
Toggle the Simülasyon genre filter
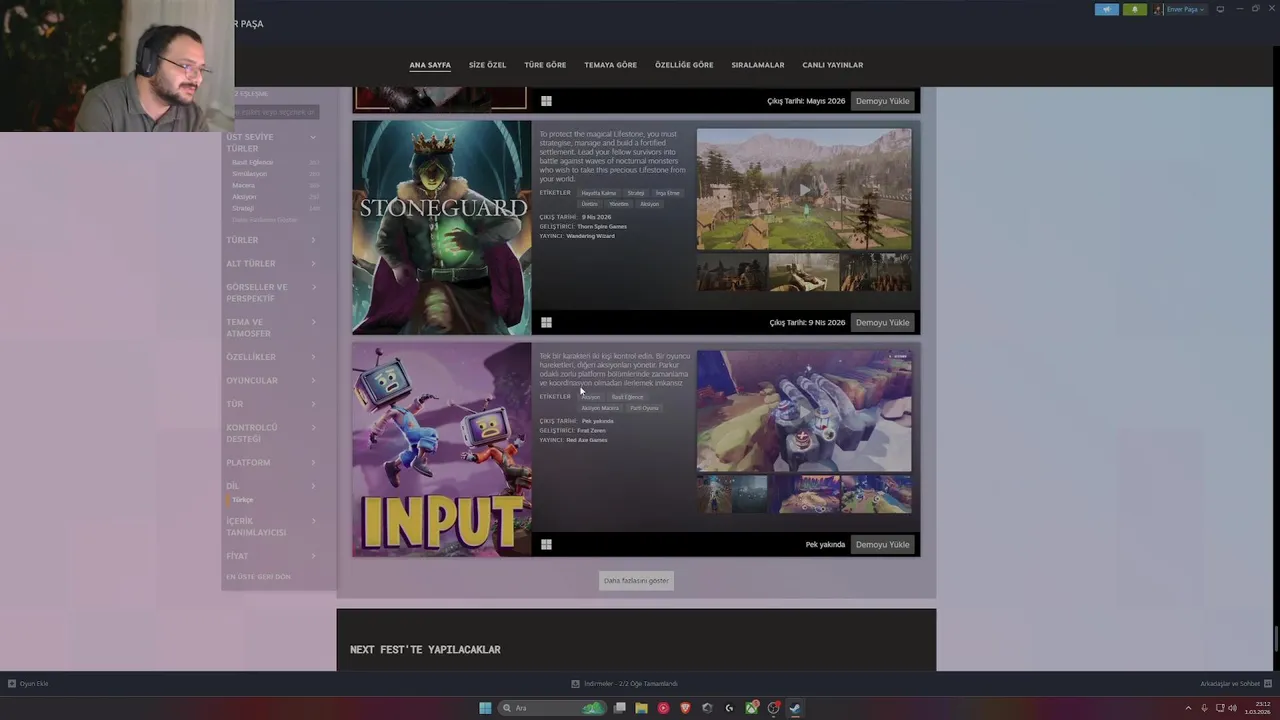coord(275,174)
